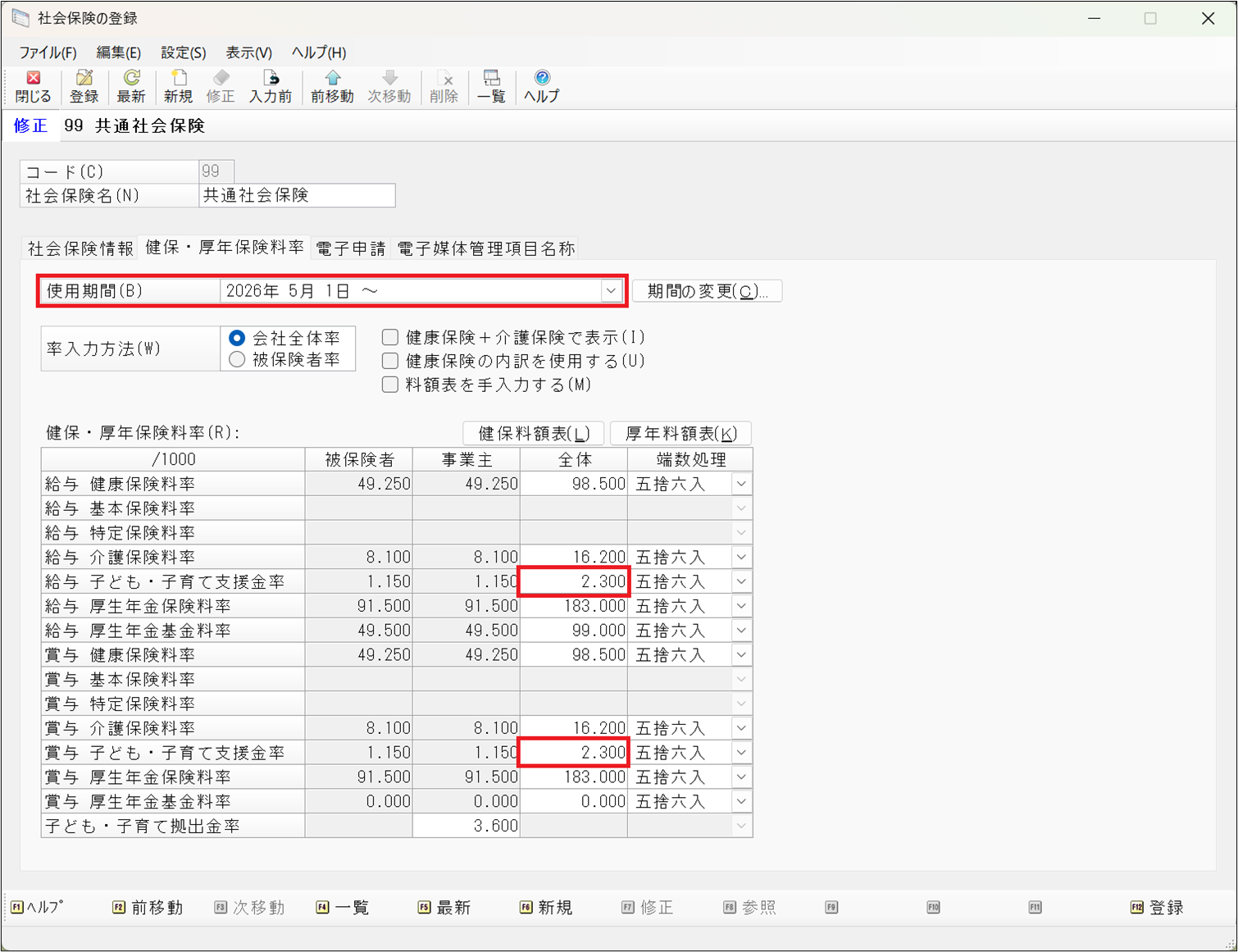Open rounding dropdown for 賞与 厚生年金保険料率
The height and width of the screenshot is (952, 1238).
(x=741, y=777)
